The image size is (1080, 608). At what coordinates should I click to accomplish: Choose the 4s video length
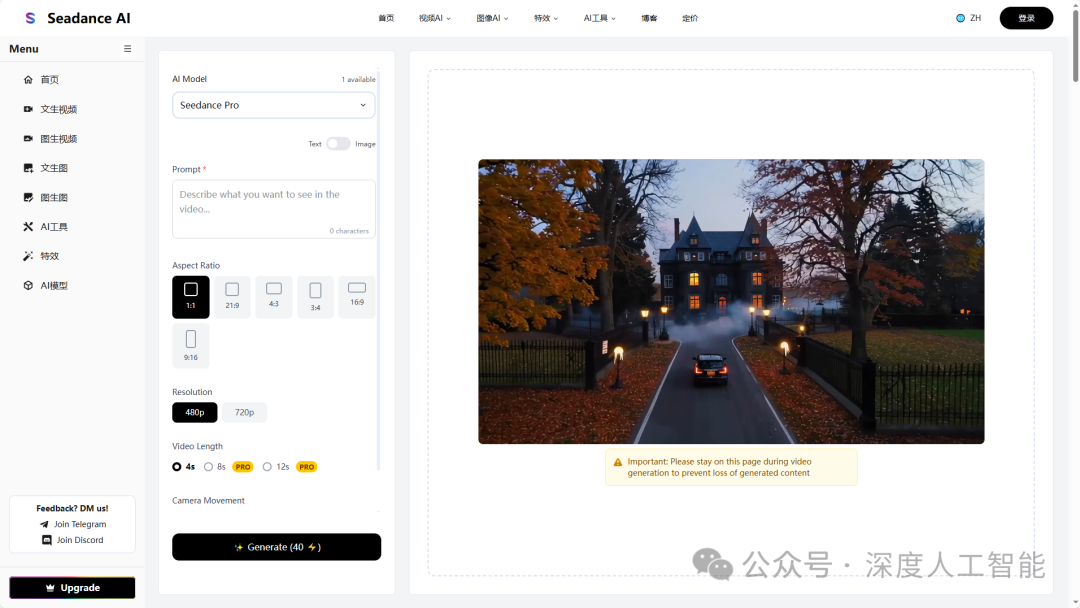pyautogui.click(x=183, y=467)
